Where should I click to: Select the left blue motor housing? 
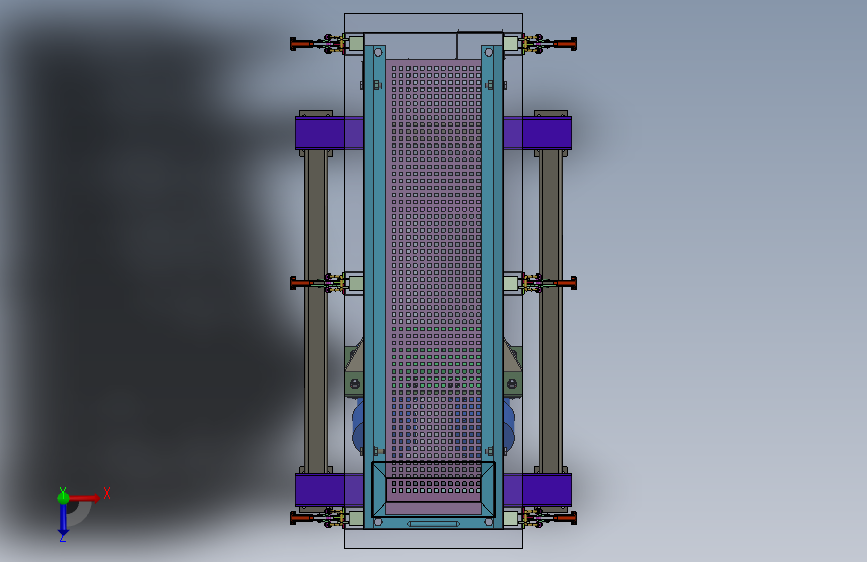click(x=358, y=424)
